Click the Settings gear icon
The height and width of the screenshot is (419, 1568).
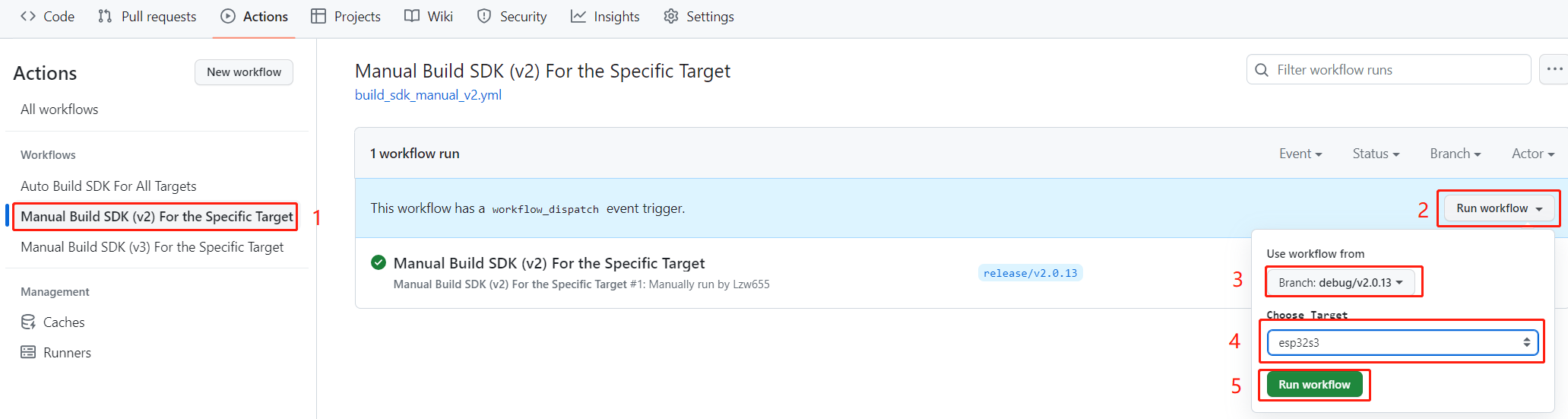(x=670, y=16)
